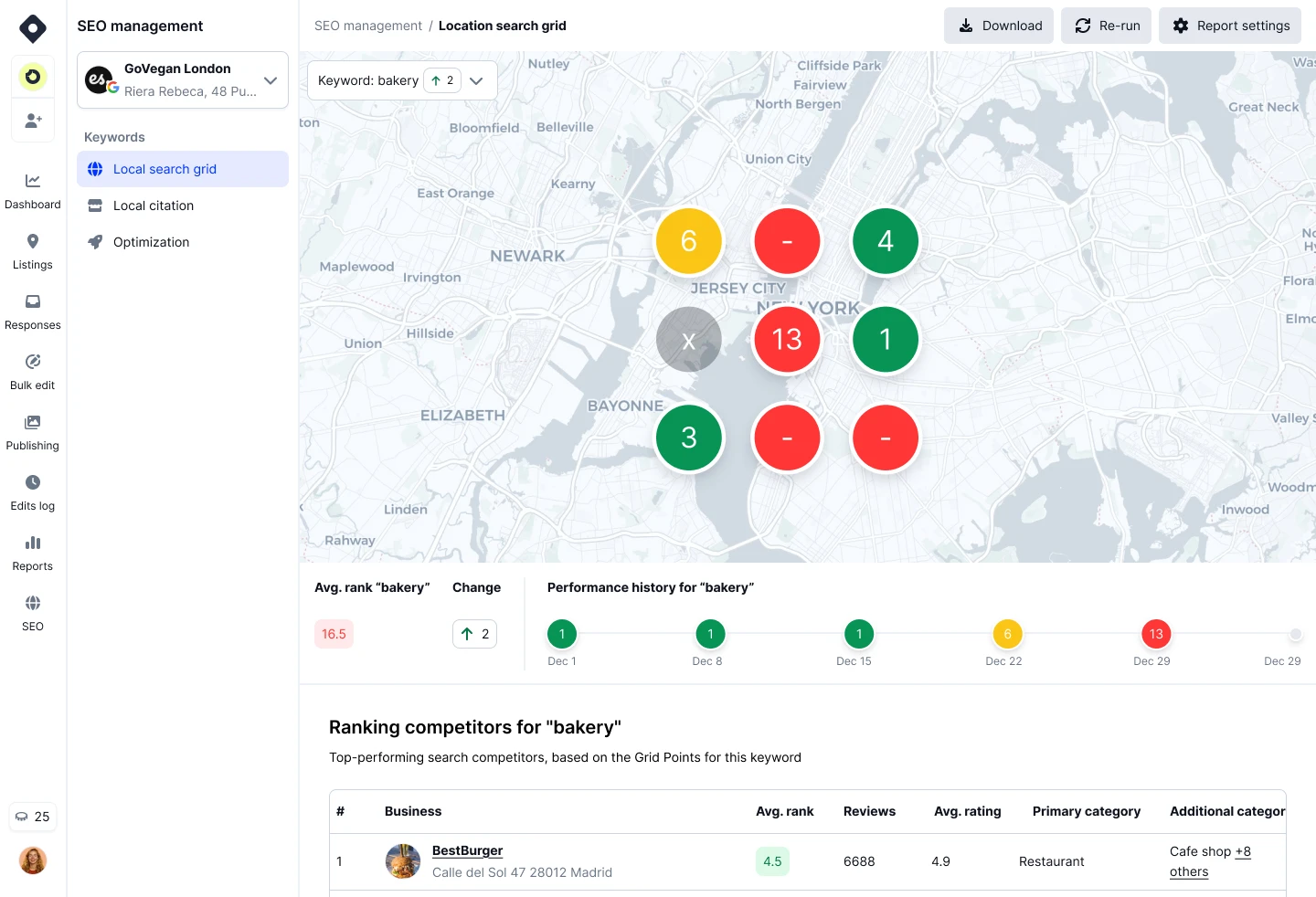Viewport: 1316px width, 897px height.
Task: Select the Dec 22 marker on performance history
Action: click(1007, 634)
